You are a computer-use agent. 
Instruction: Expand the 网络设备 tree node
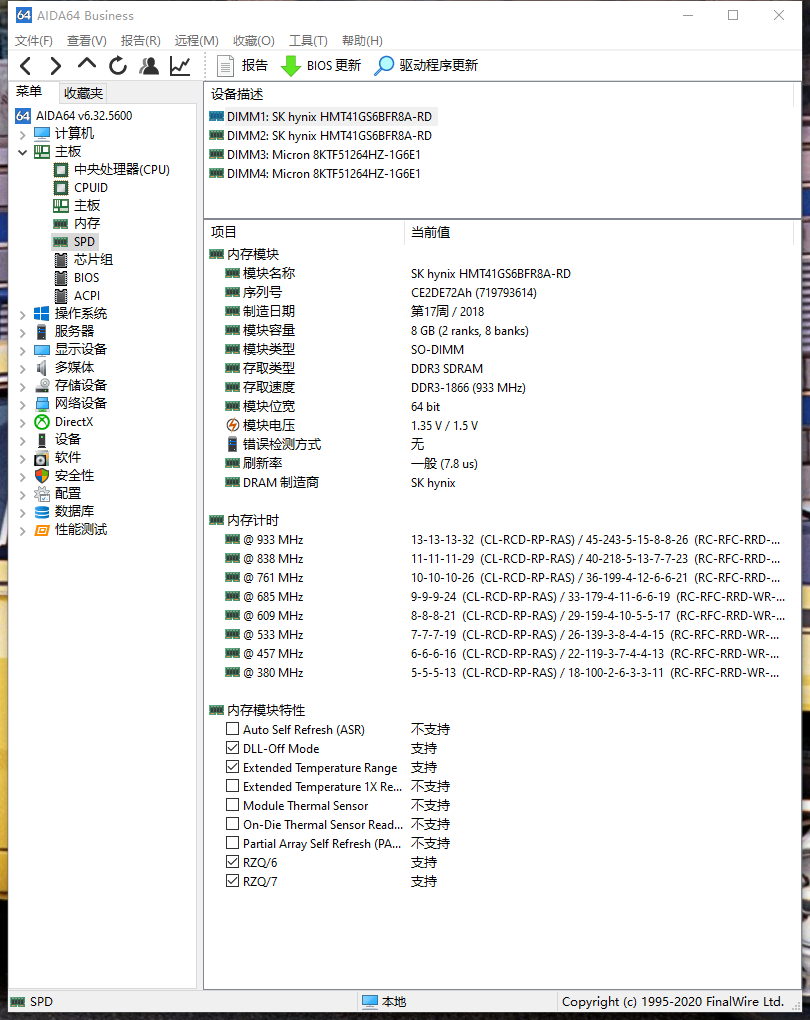point(23,405)
